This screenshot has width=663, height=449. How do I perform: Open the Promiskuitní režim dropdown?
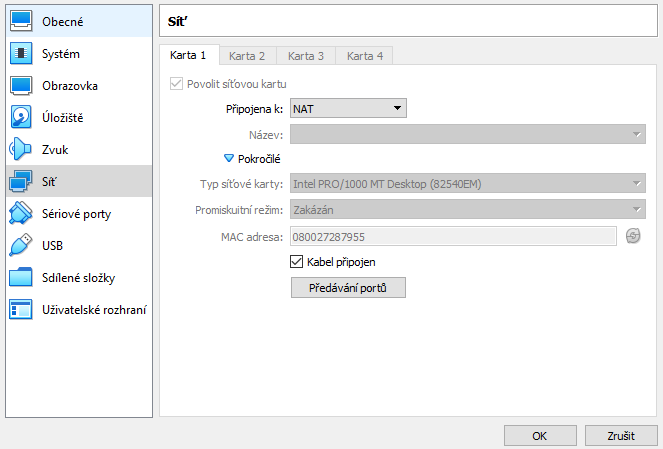[467, 210]
